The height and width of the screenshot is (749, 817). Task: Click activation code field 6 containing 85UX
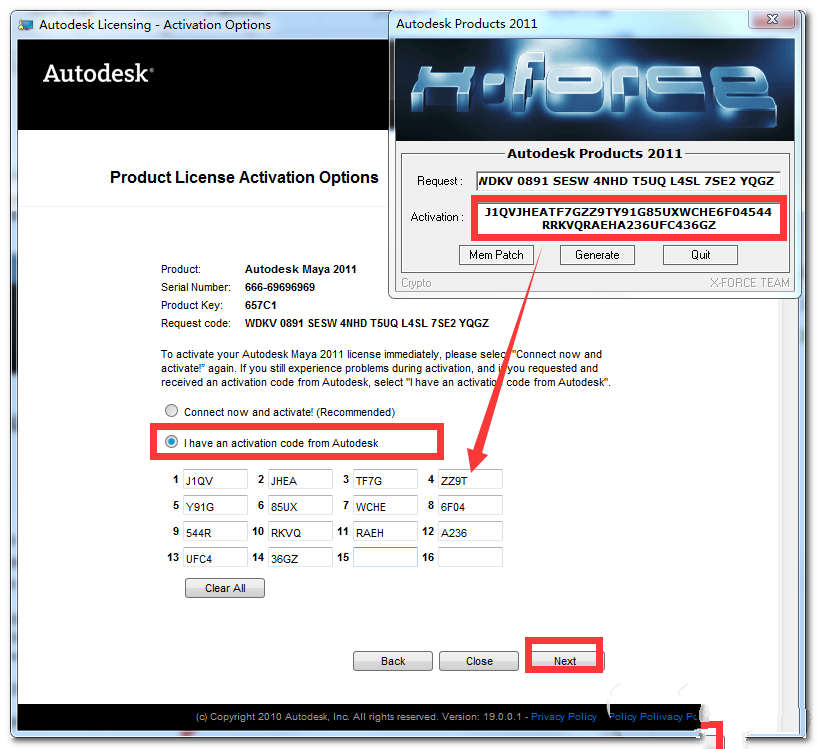point(300,506)
